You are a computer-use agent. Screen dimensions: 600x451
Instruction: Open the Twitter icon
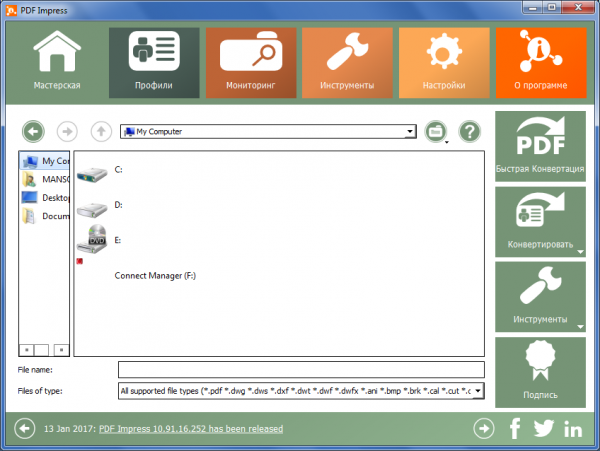point(544,428)
